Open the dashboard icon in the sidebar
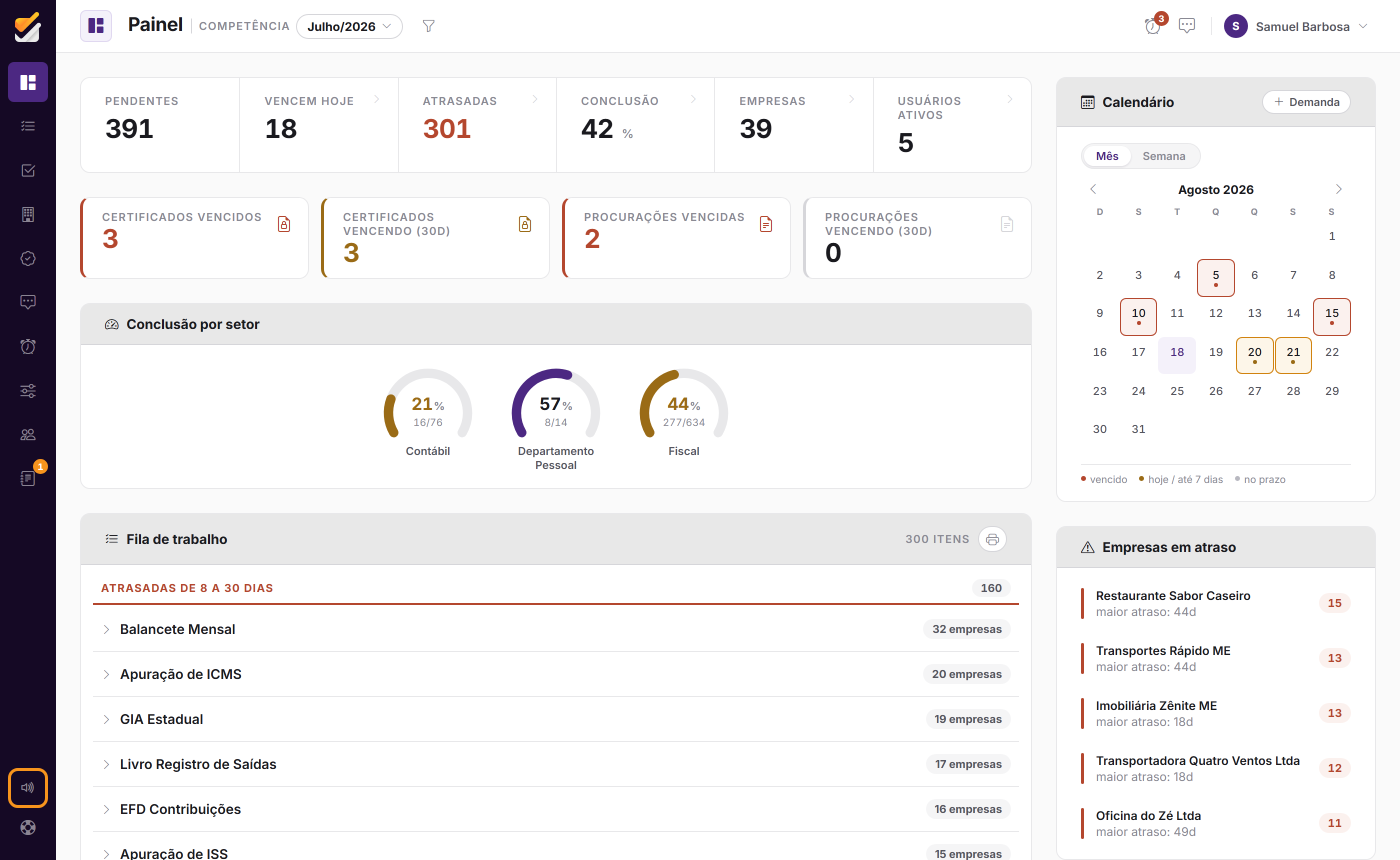 tap(28, 82)
